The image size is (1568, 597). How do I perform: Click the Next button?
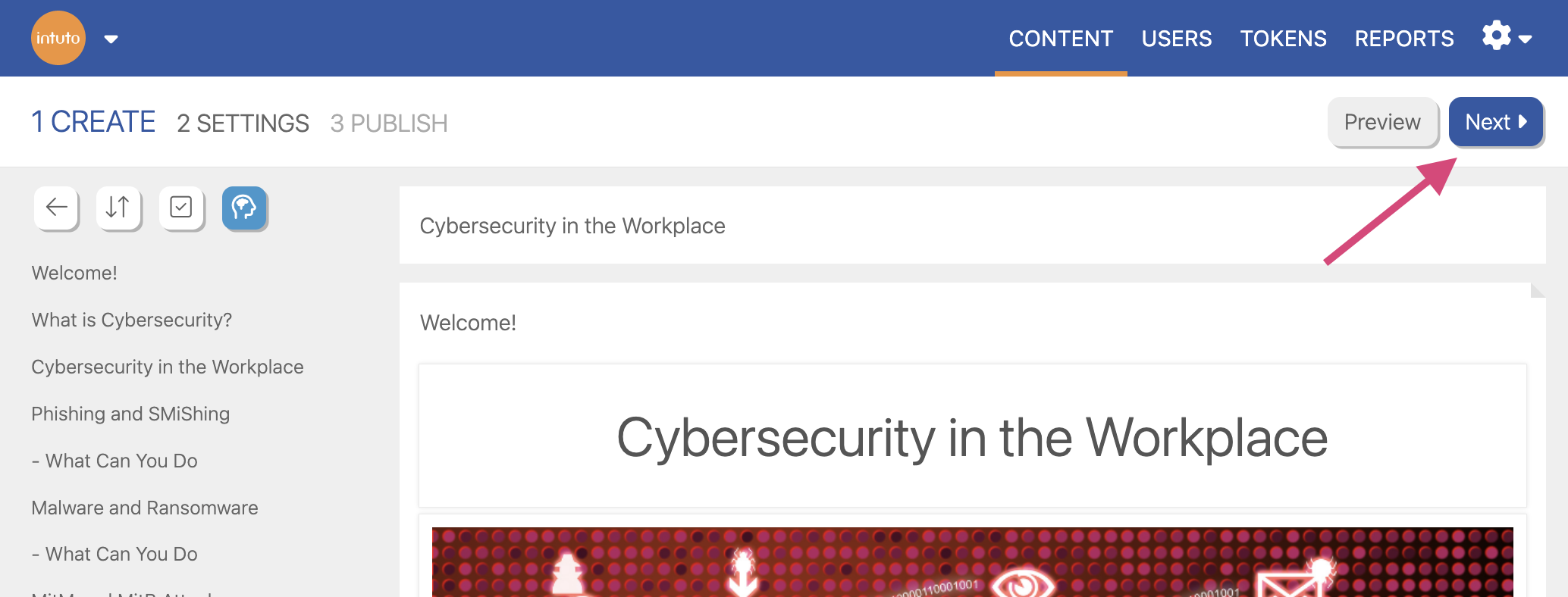[x=1495, y=122]
